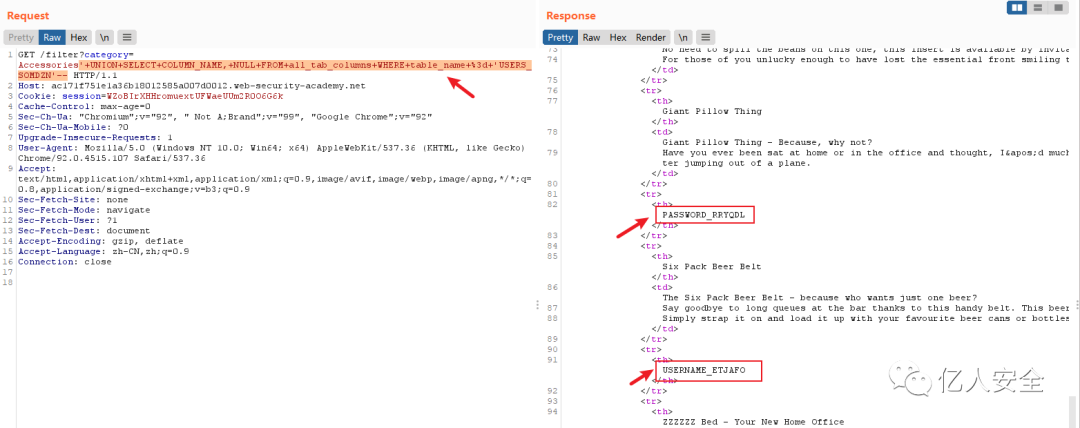
Task: Click 'Upgrade-Insecure-Requests: 1' line
Action: pyautogui.click(x=95, y=137)
